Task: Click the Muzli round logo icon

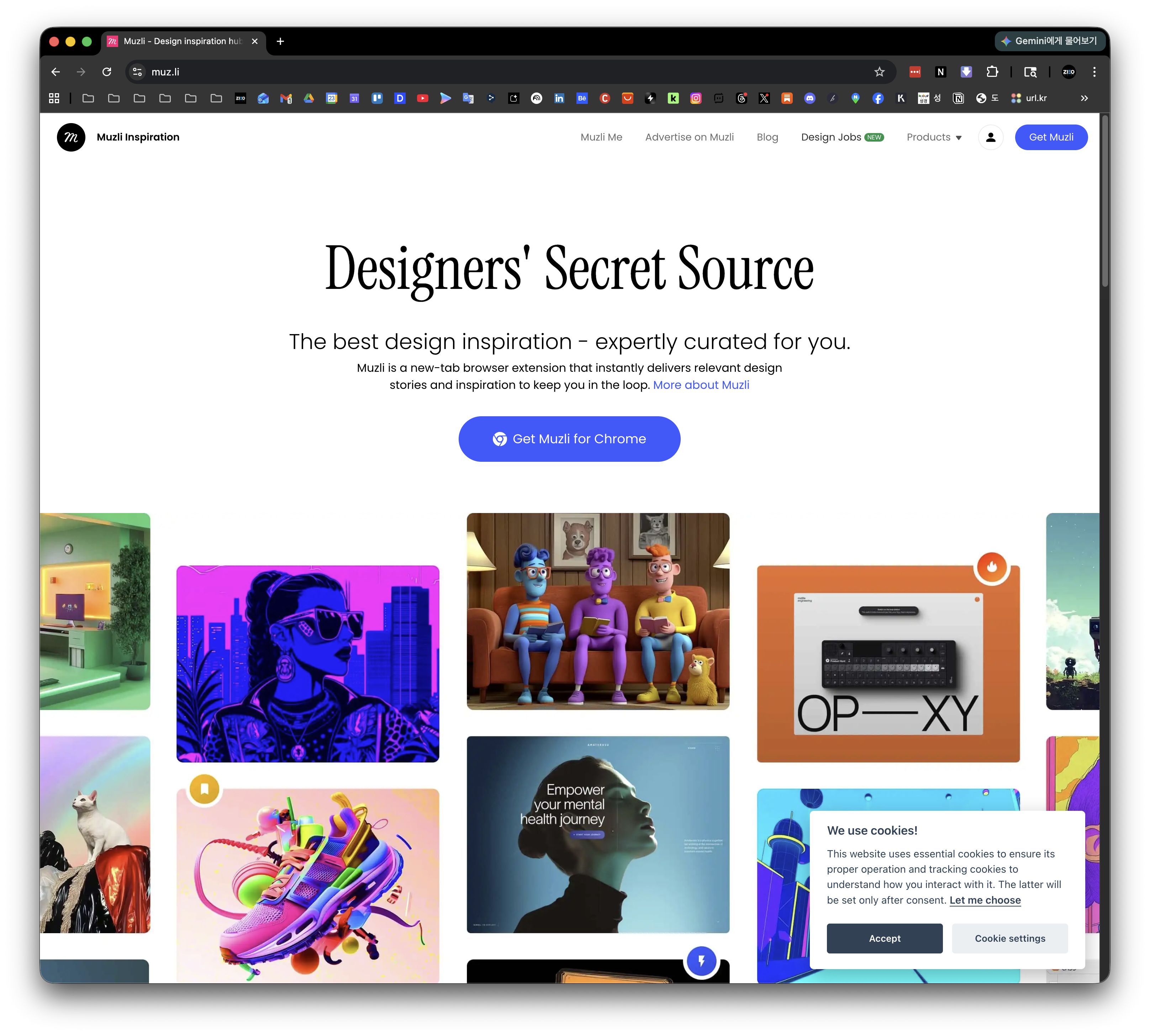Action: [71, 137]
